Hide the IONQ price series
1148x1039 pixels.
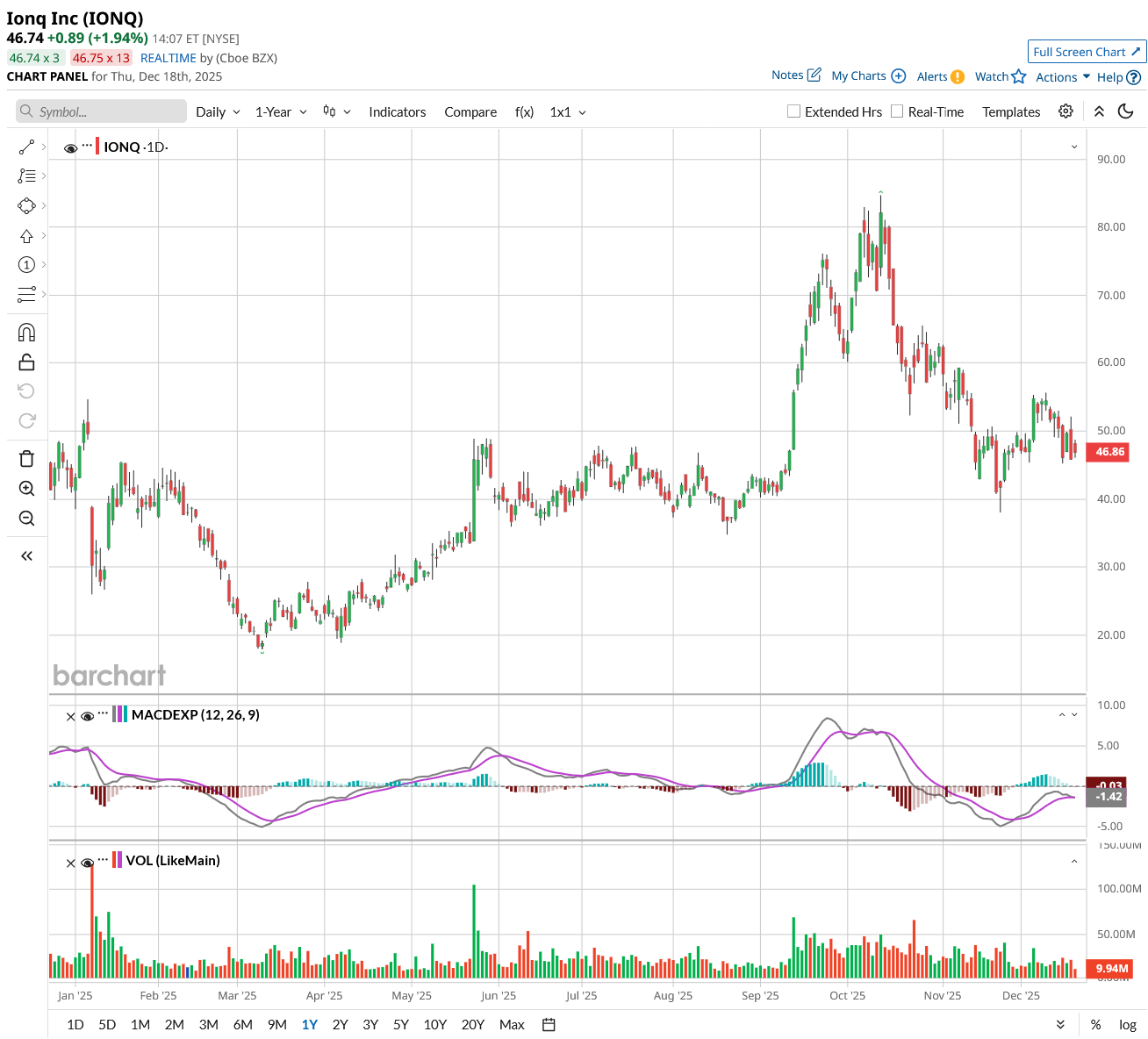[71, 147]
